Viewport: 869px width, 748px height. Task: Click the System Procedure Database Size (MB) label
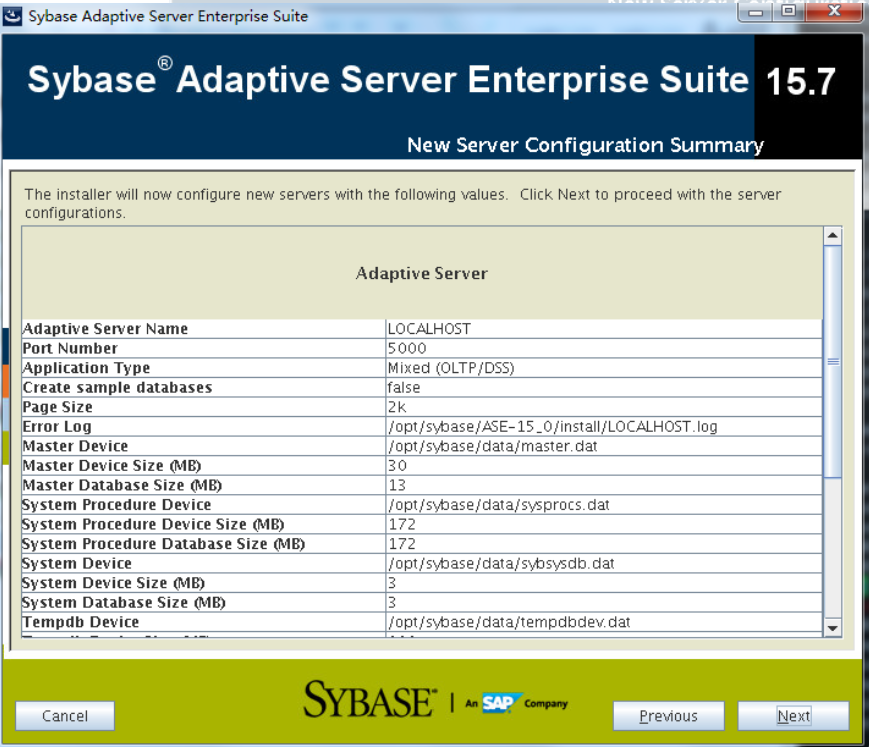pyautogui.click(x=163, y=544)
